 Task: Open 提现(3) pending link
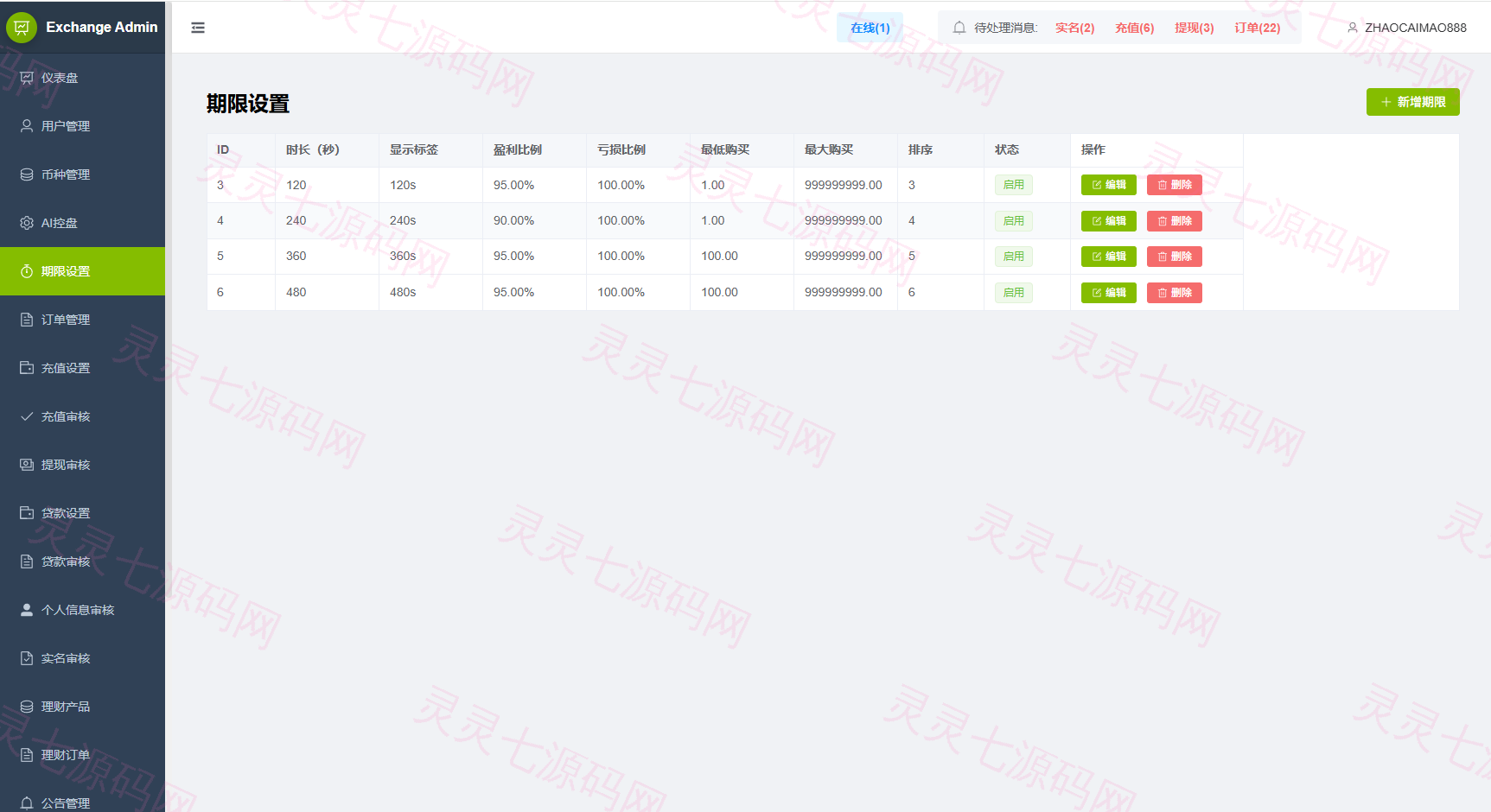point(1194,28)
